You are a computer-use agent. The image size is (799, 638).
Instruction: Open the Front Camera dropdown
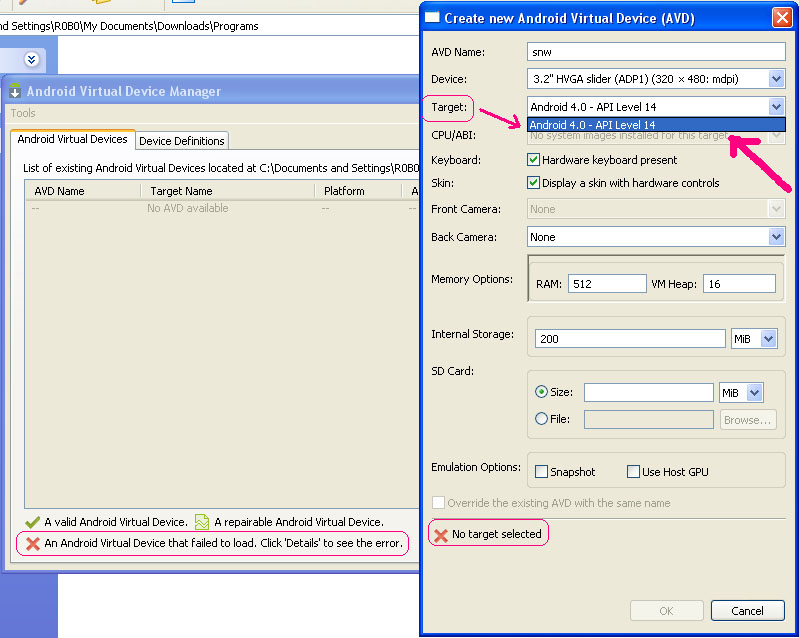(x=656, y=209)
